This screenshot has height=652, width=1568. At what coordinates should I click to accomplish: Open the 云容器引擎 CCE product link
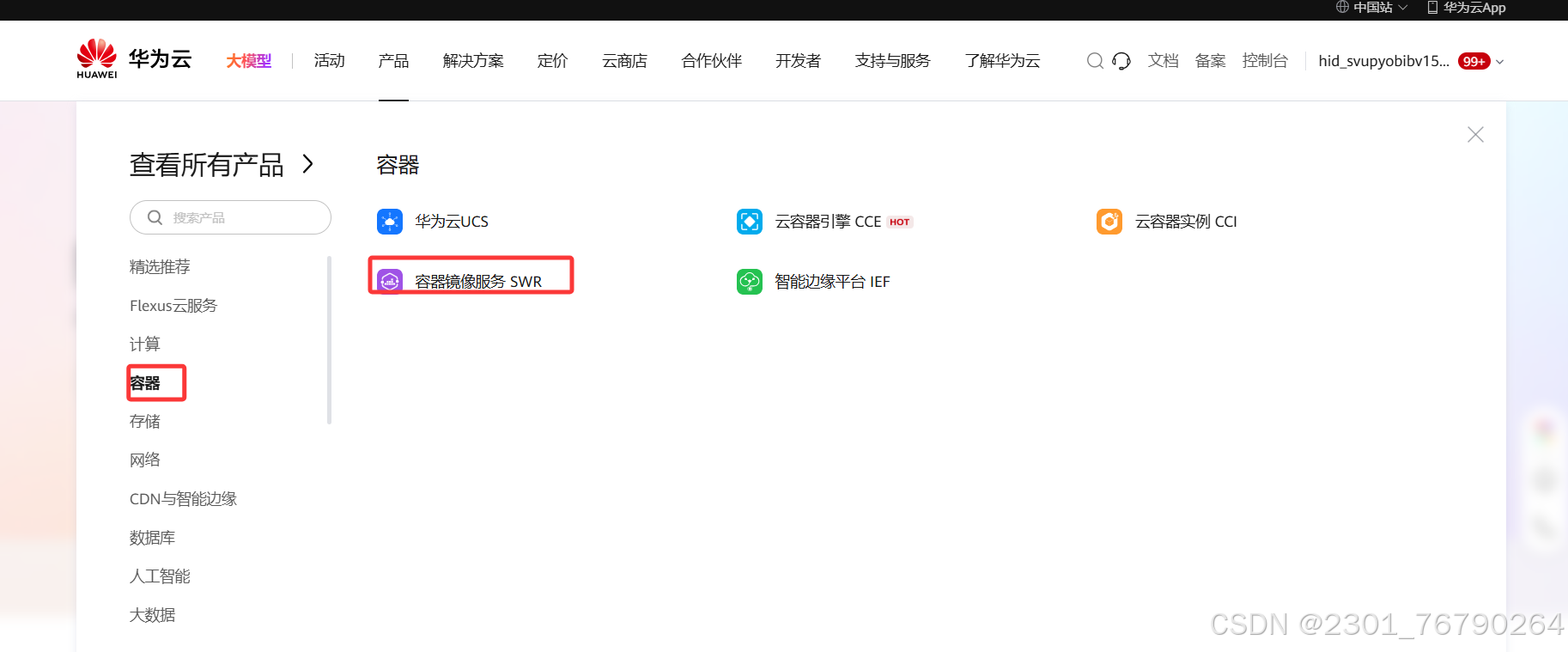[x=828, y=222]
